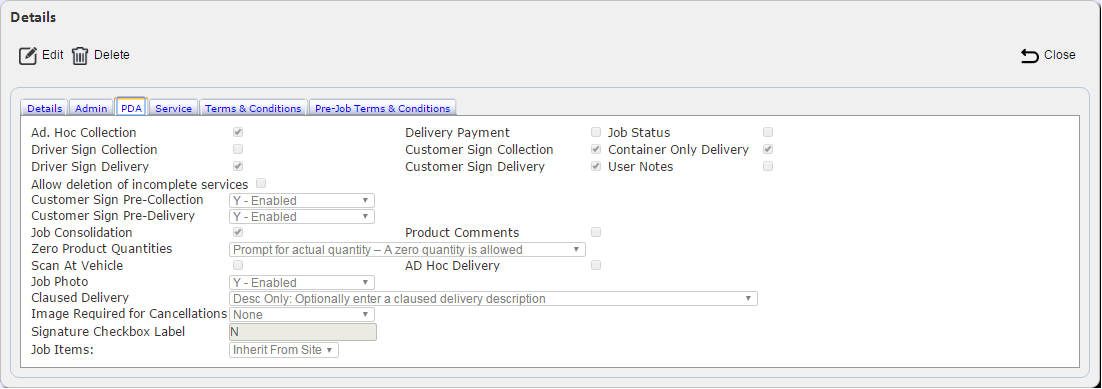Screen dimensions: 1102x389
Task: Go to Terms & Conditions tab
Action: click(253, 108)
